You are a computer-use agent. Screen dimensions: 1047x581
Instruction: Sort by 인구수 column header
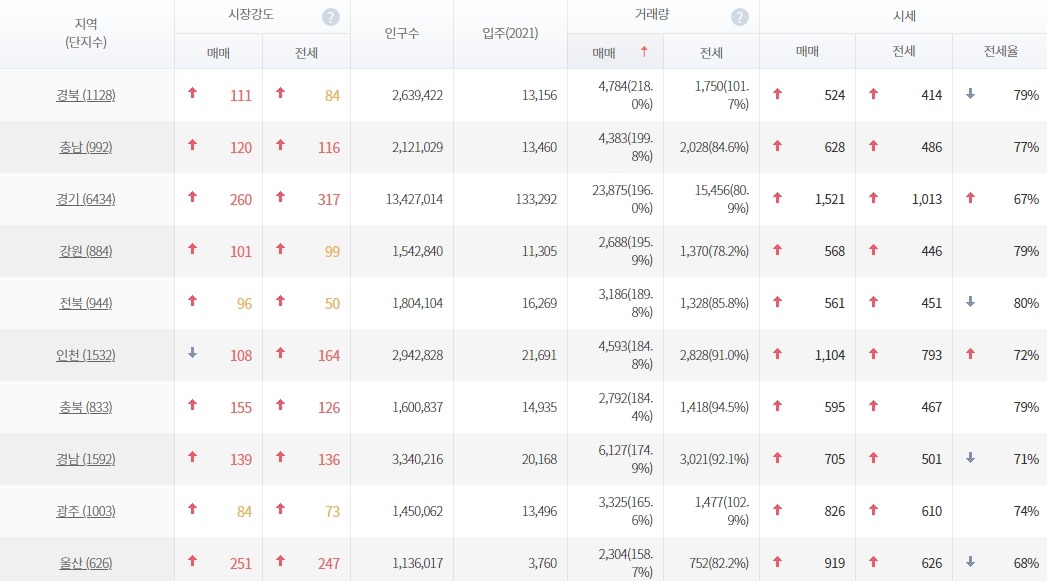(402, 33)
